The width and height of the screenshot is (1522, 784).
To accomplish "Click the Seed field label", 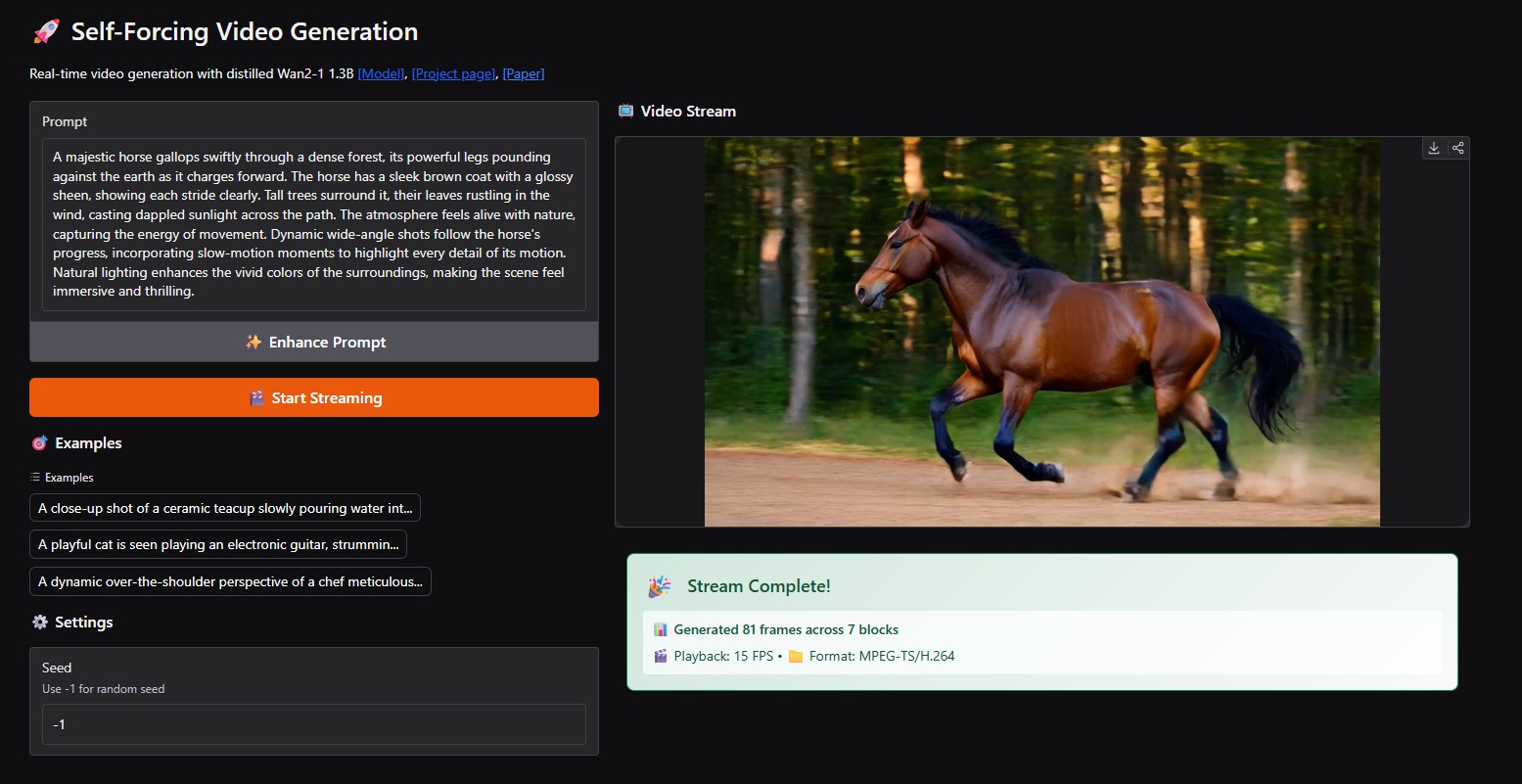I will coord(57,668).
